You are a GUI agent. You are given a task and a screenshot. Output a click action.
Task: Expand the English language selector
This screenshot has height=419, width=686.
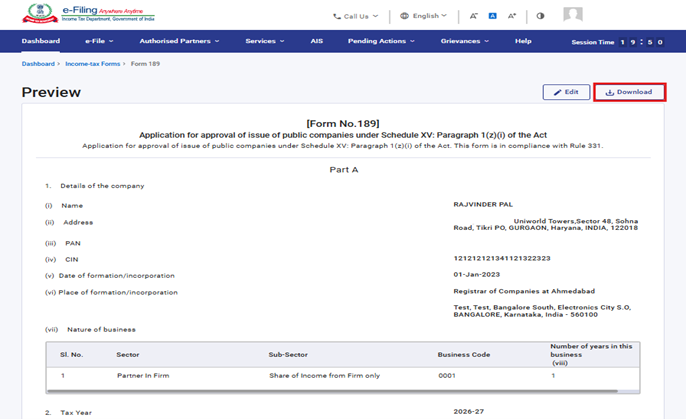point(423,16)
